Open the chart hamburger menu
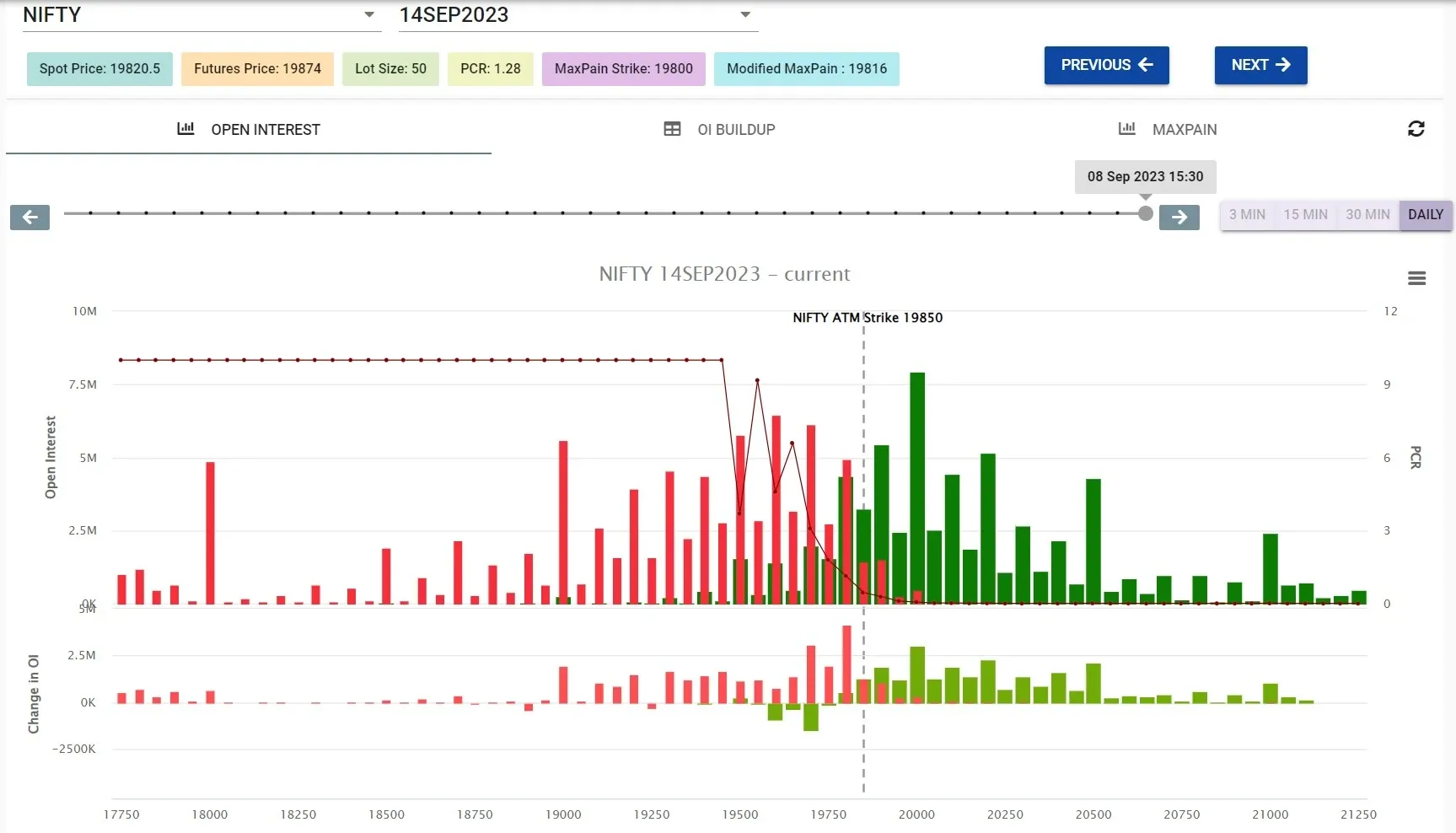Viewport: 1456px width, 833px height. (1417, 278)
